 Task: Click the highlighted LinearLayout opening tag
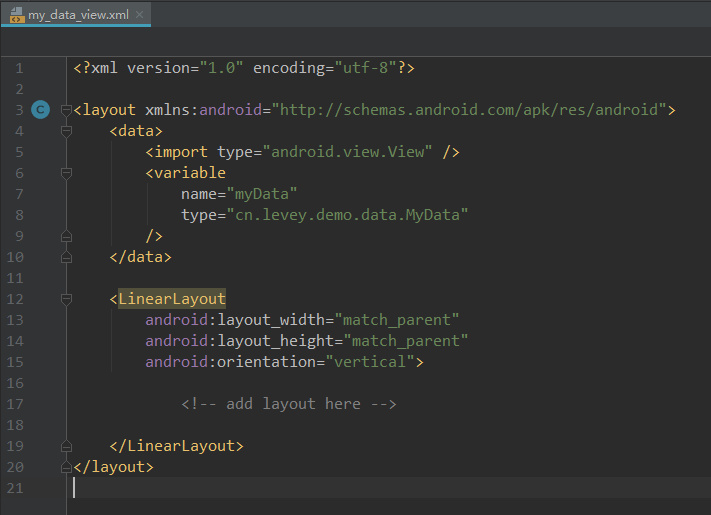[172, 299]
